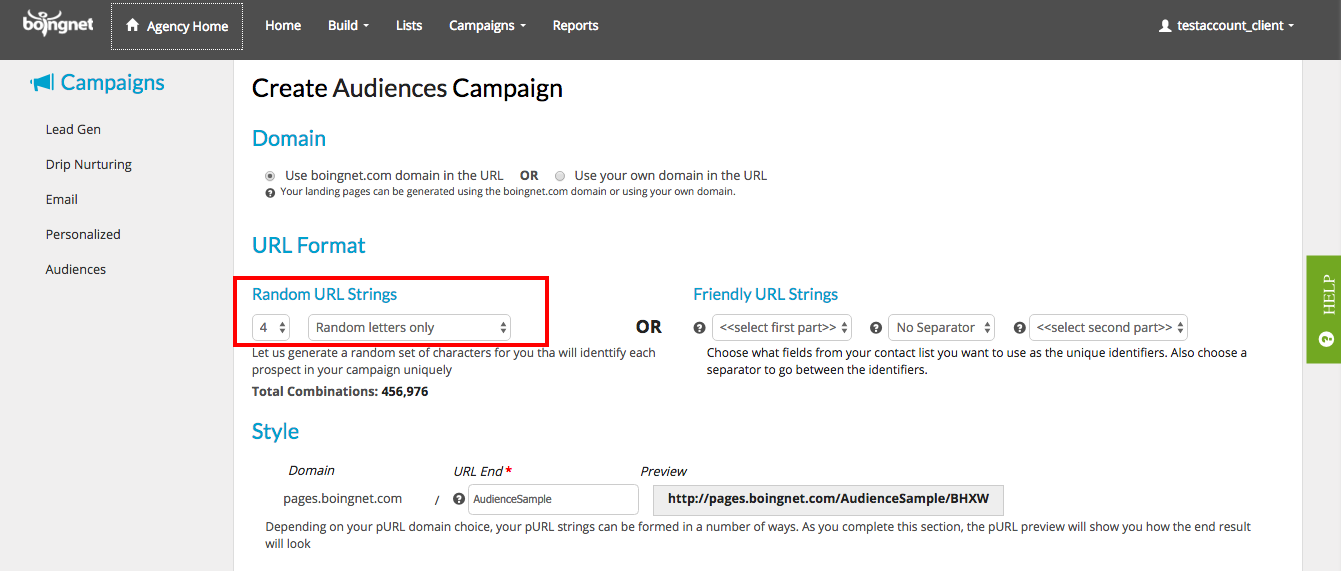Open Lead Gen campaigns in sidebar
This screenshot has height=571, width=1341.
click(73, 129)
